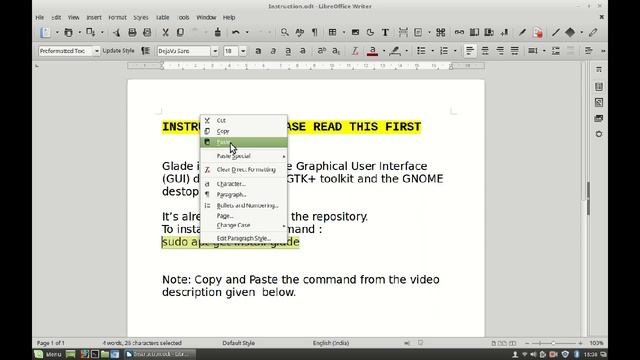Click the Insert Chart icon

click(x=370, y=32)
